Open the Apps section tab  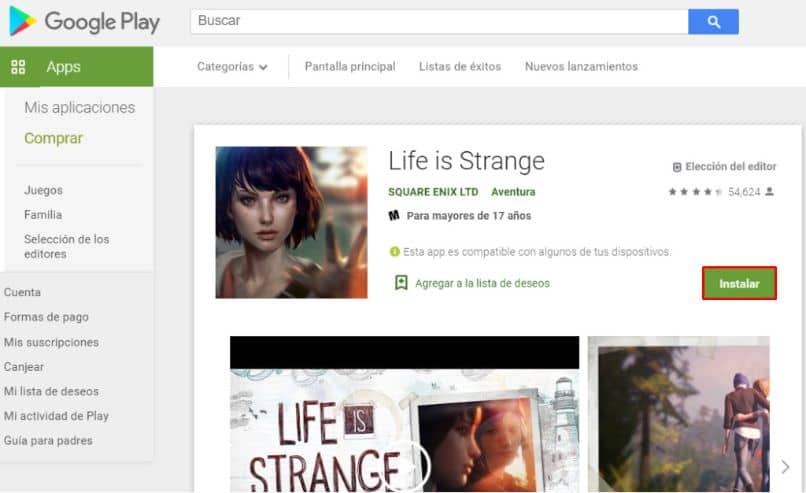pyautogui.click(x=77, y=67)
